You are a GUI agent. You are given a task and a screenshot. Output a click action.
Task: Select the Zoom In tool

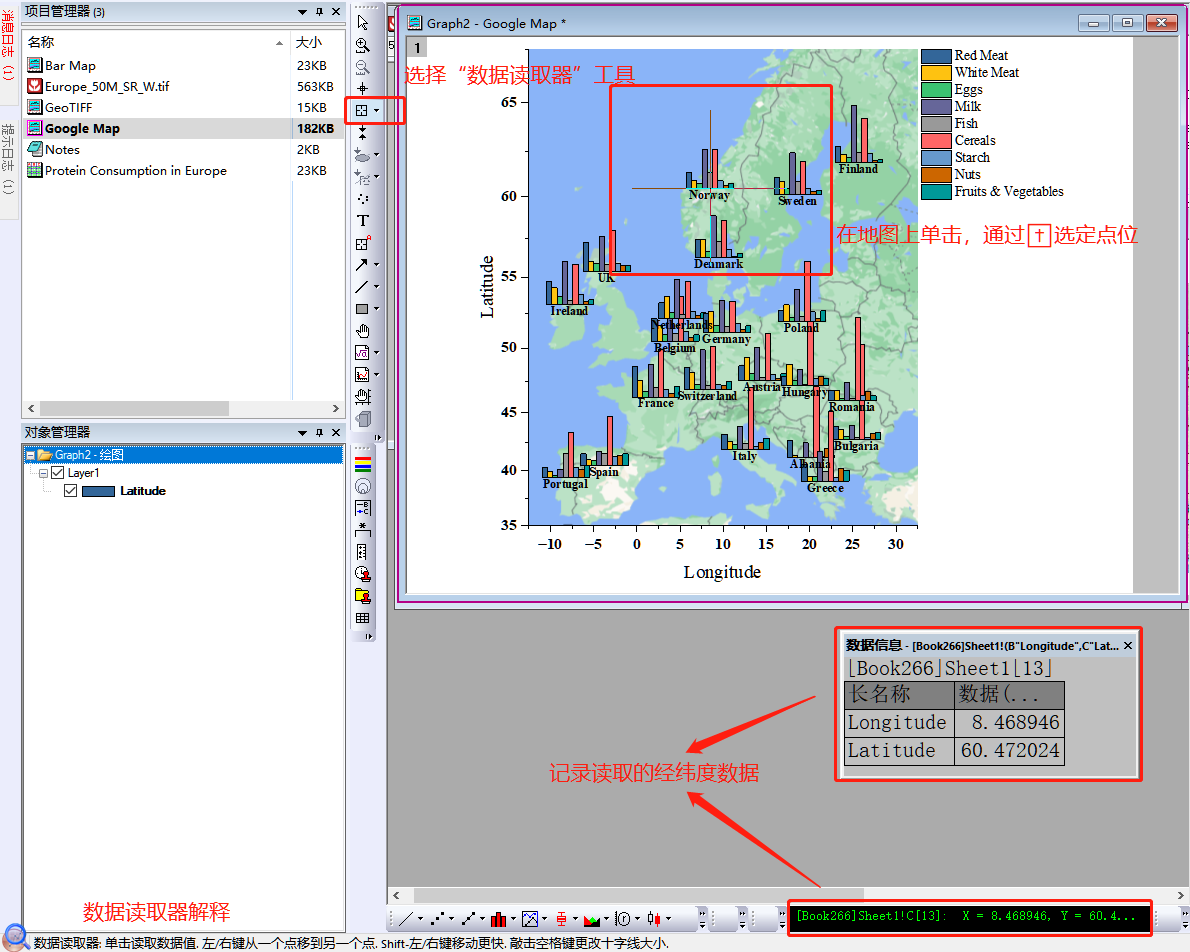pyautogui.click(x=363, y=45)
